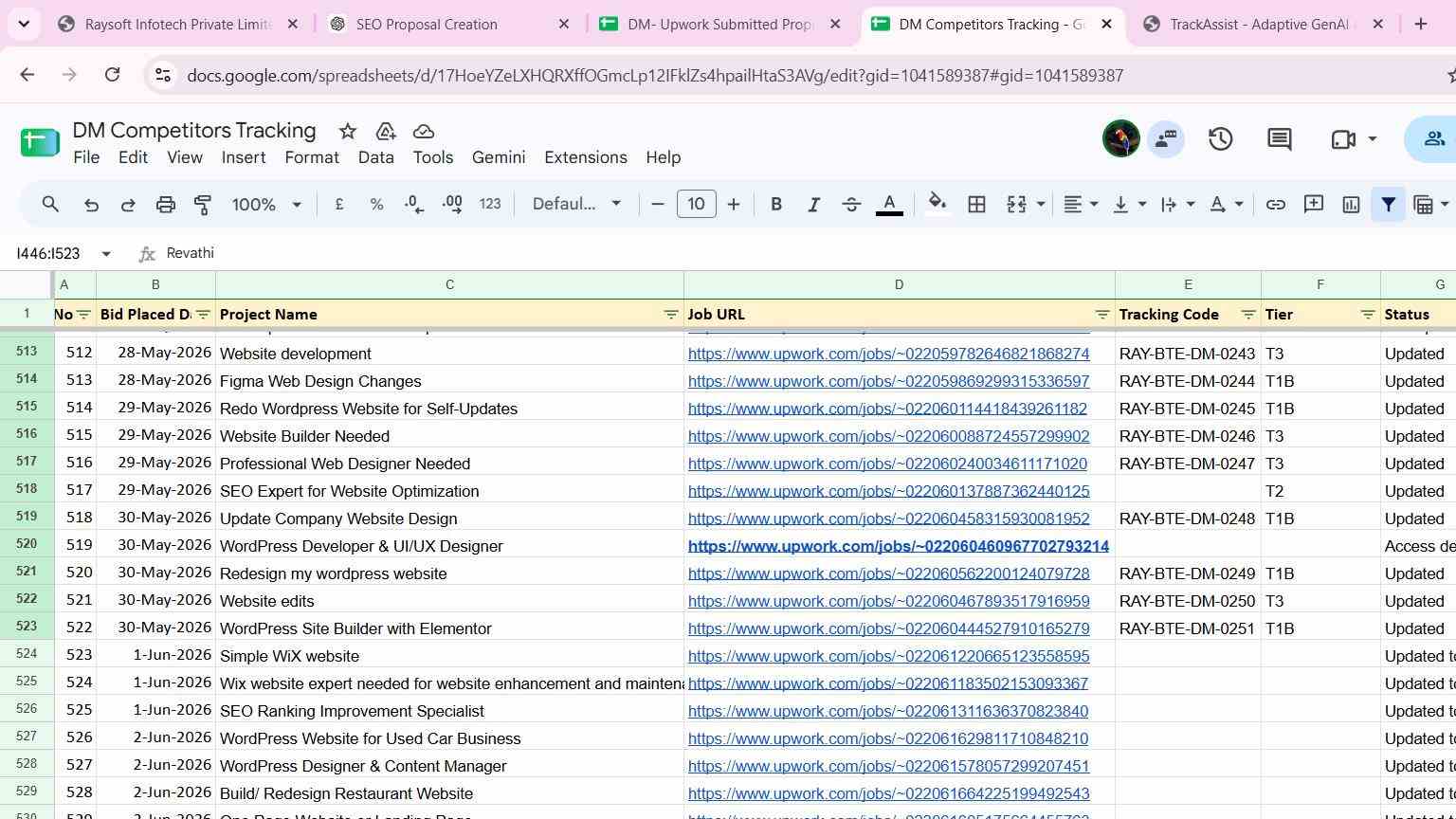
Task: Open the Extensions menu
Action: pyautogui.click(x=585, y=157)
